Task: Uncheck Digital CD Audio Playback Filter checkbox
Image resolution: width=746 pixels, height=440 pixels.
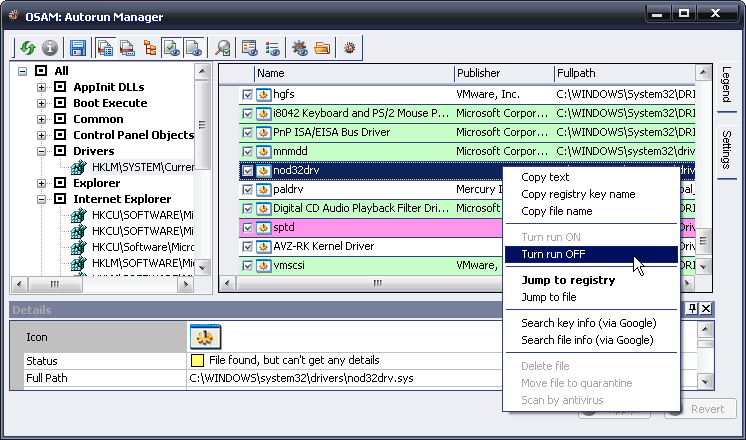Action: pos(247,208)
